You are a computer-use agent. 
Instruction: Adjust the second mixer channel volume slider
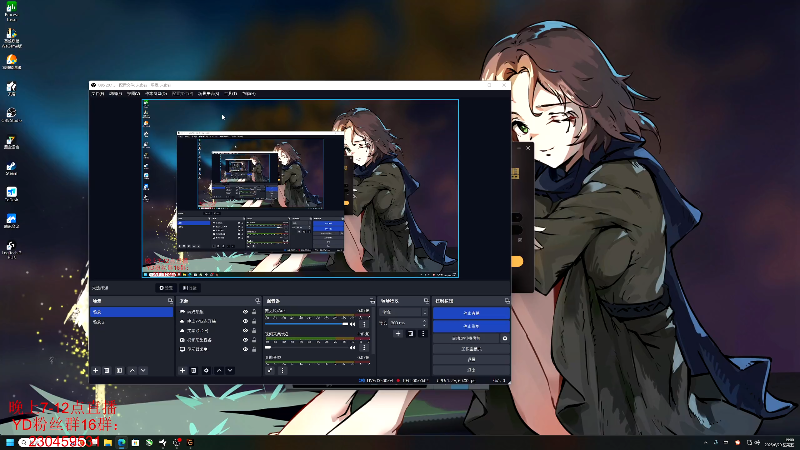[x=306, y=347]
